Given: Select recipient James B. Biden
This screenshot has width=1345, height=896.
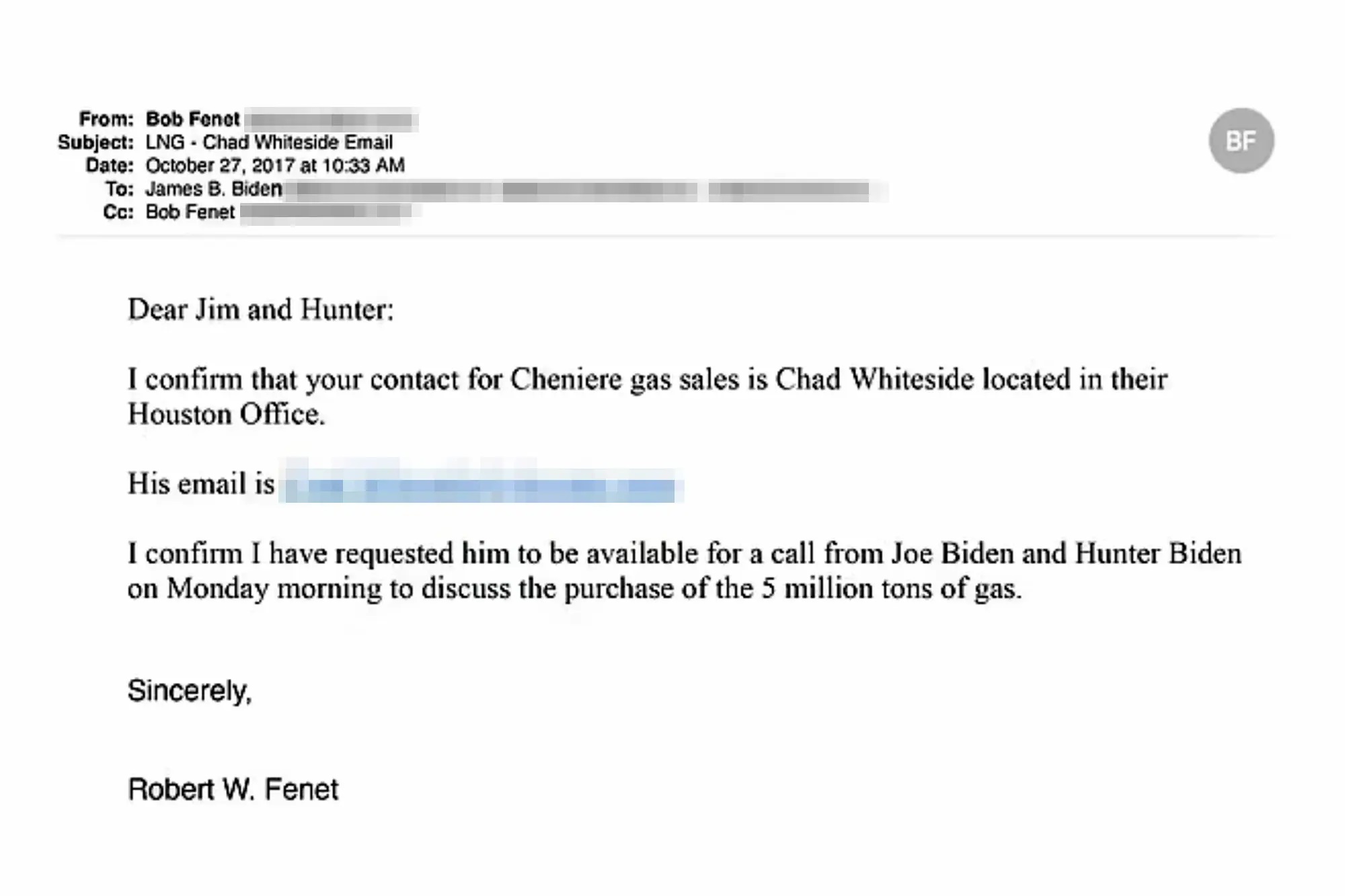Looking at the screenshot, I should click(214, 189).
